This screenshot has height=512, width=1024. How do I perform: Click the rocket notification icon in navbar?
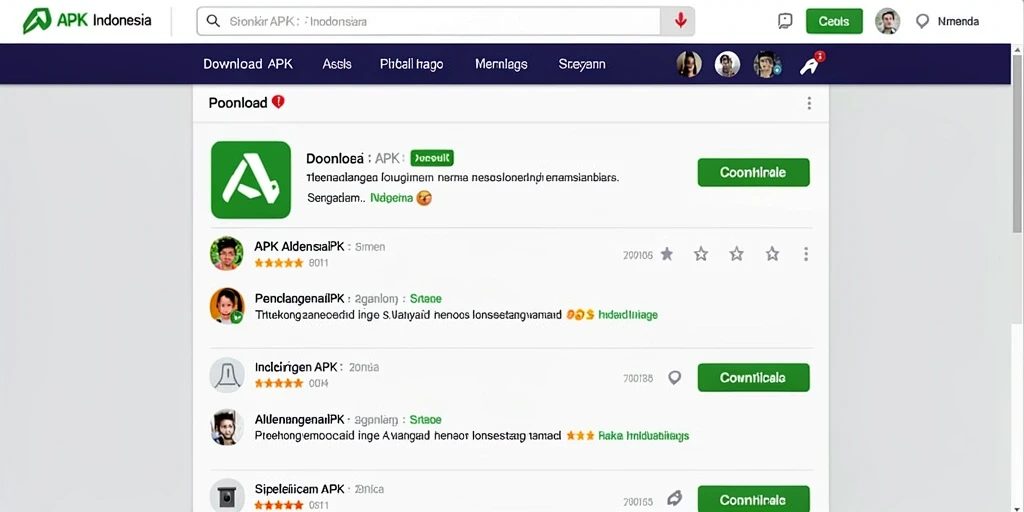811,64
